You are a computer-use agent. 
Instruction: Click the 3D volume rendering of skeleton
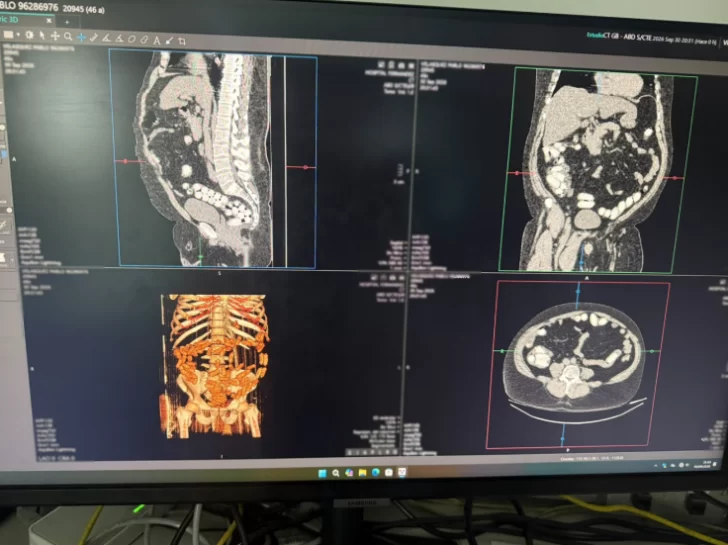pos(214,366)
